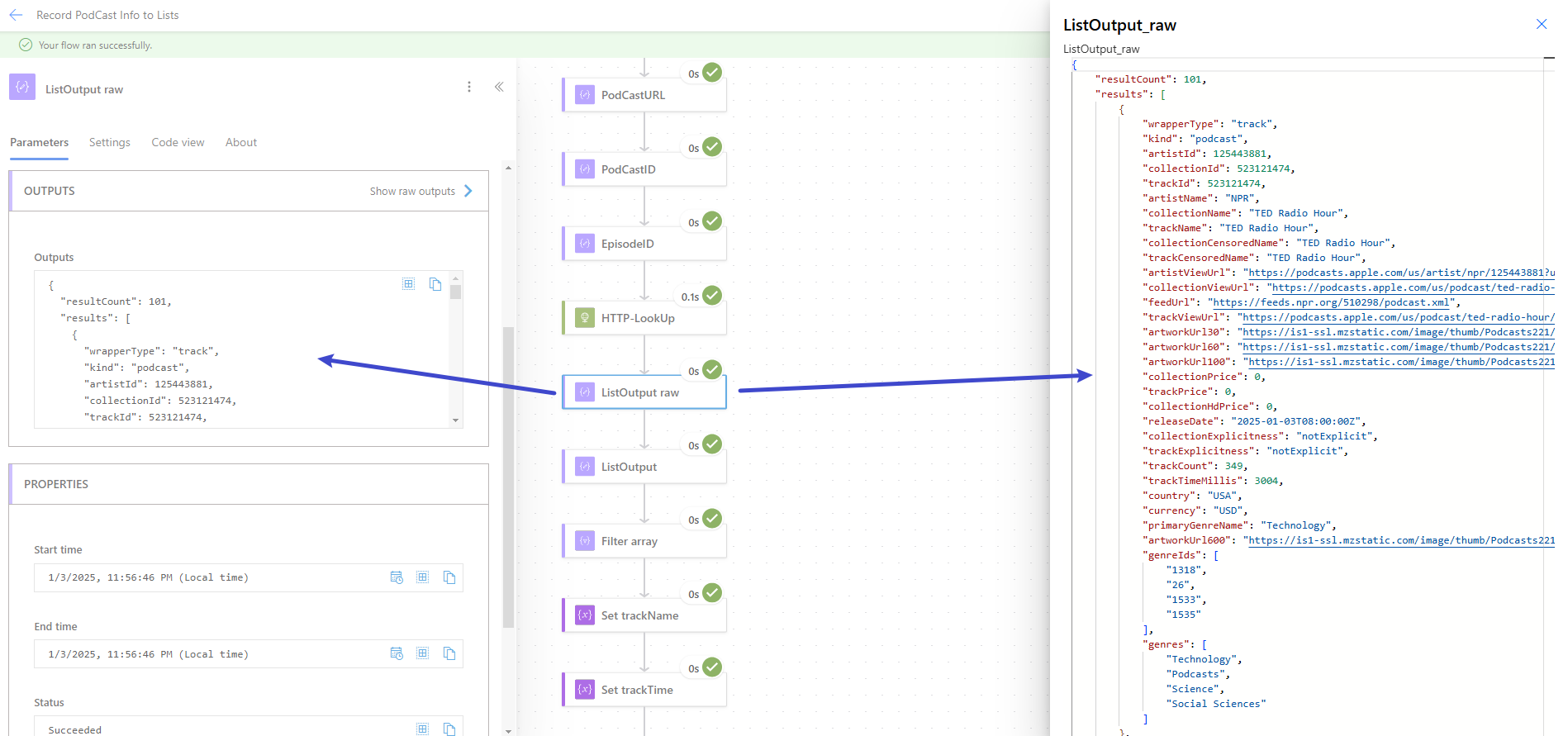Image resolution: width=1568 pixels, height=736 pixels.
Task: Close the ListOutput_raw panel
Action: (x=1541, y=24)
